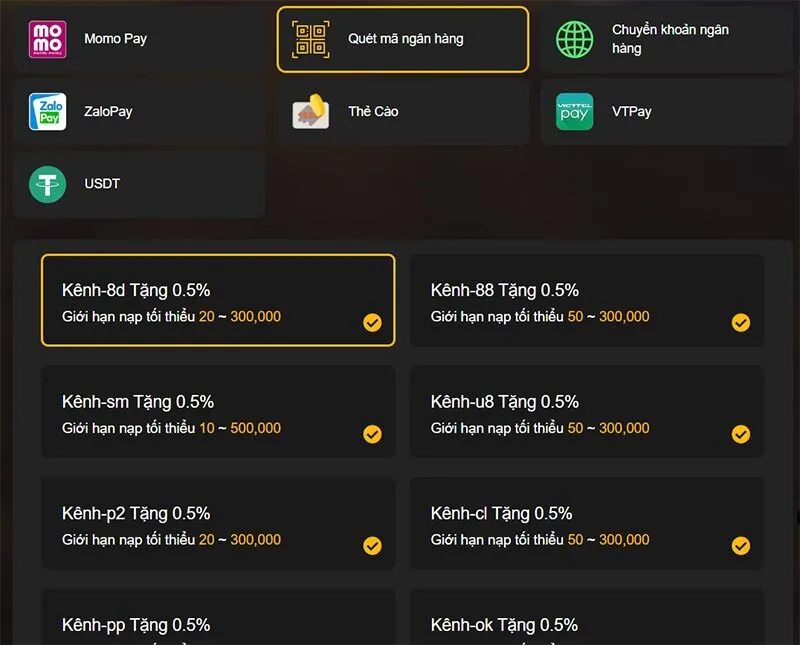
Task: Choose the USDT payment method
Action: coord(137,184)
